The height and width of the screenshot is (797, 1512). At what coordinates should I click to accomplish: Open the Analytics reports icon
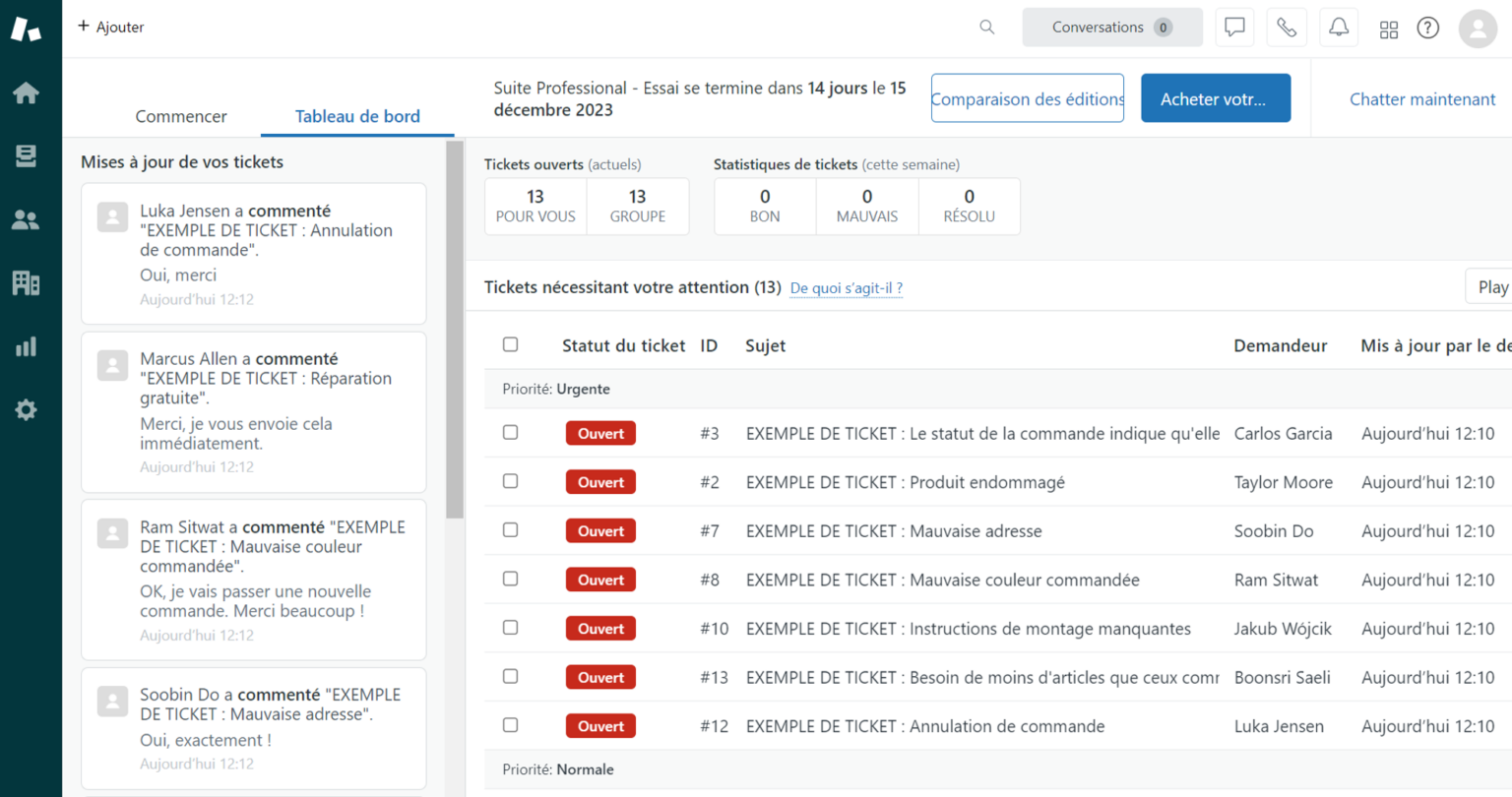pos(27,345)
